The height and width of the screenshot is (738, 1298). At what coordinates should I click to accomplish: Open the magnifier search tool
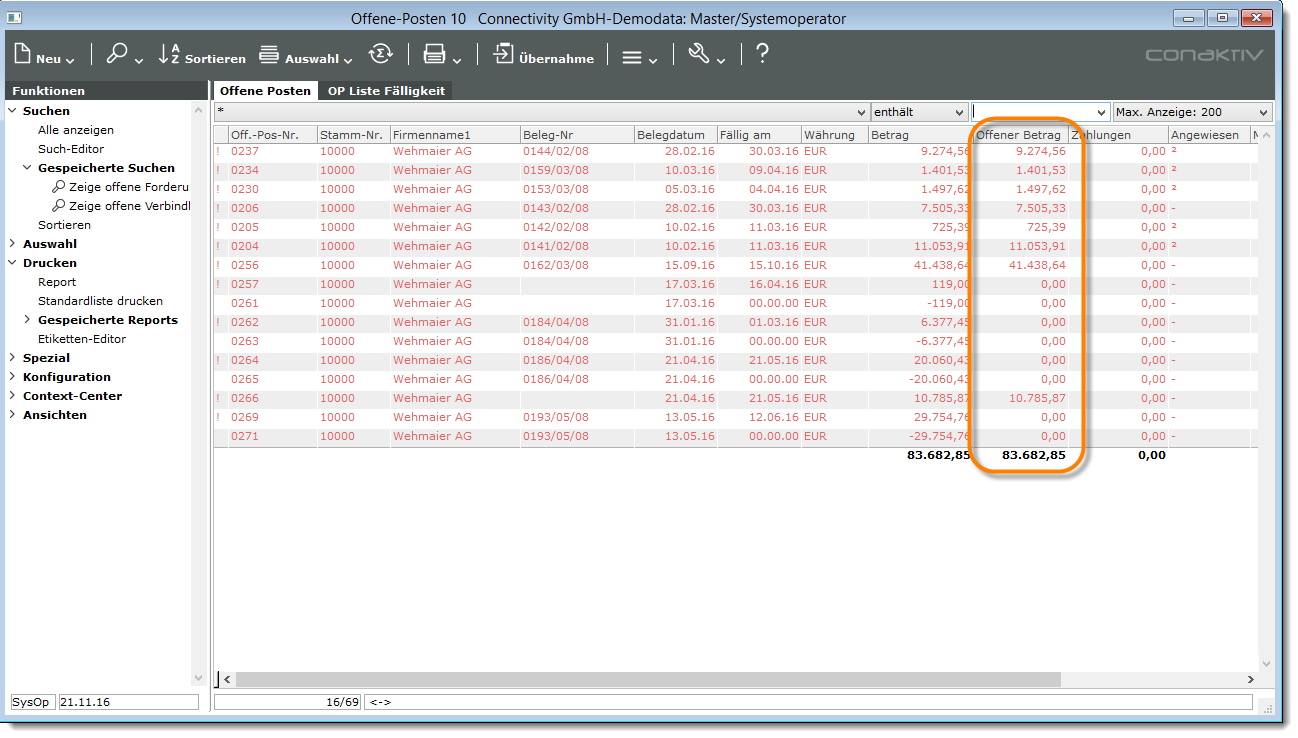pyautogui.click(x=118, y=55)
